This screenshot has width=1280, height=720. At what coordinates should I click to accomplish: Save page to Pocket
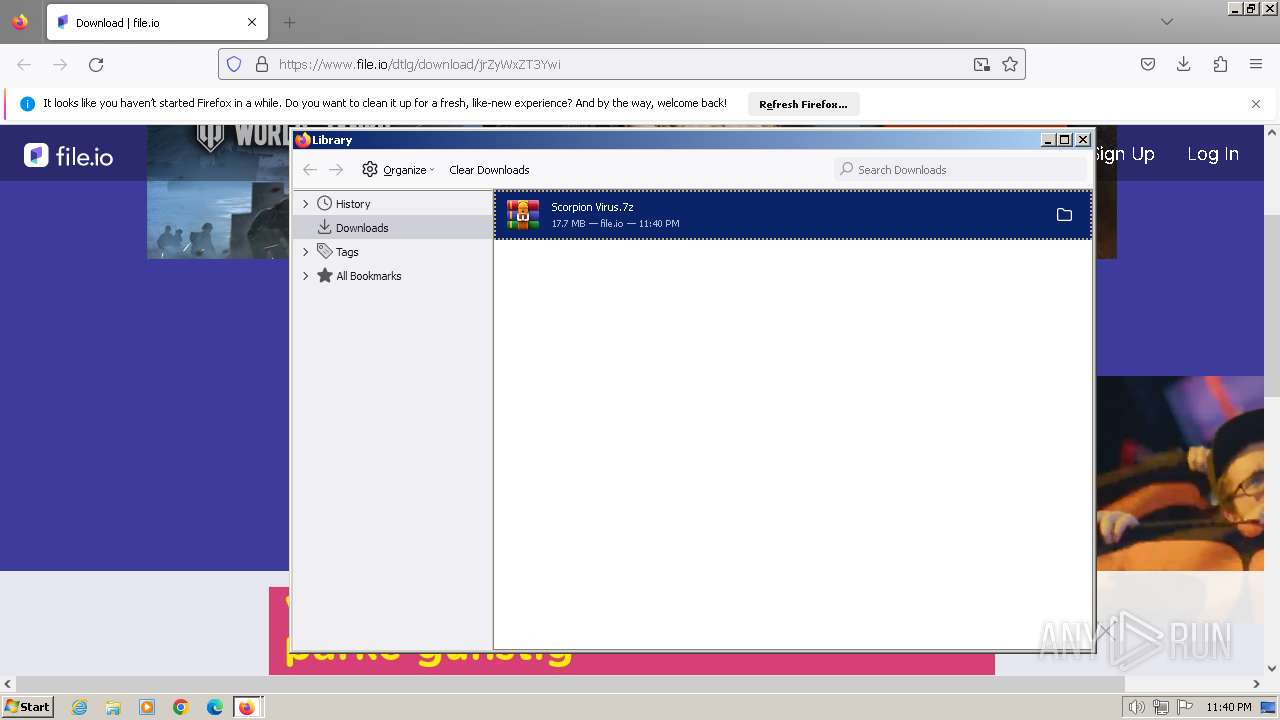point(1148,64)
